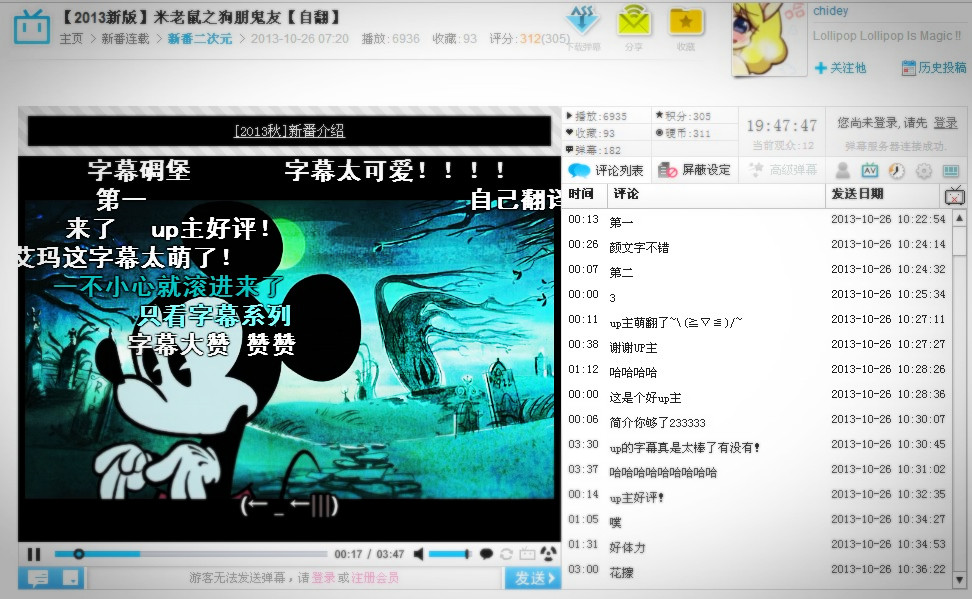Pause the video playback
Image resolution: width=972 pixels, height=599 pixels.
click(34, 554)
